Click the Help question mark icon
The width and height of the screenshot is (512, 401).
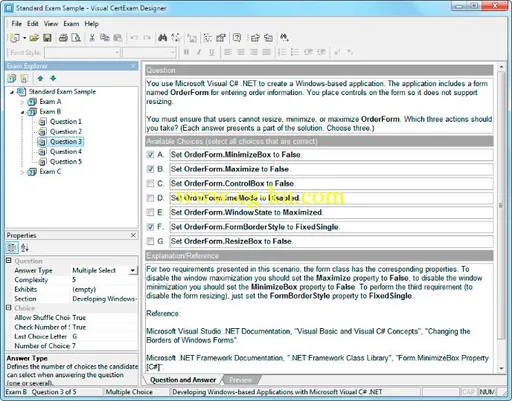coord(237,38)
